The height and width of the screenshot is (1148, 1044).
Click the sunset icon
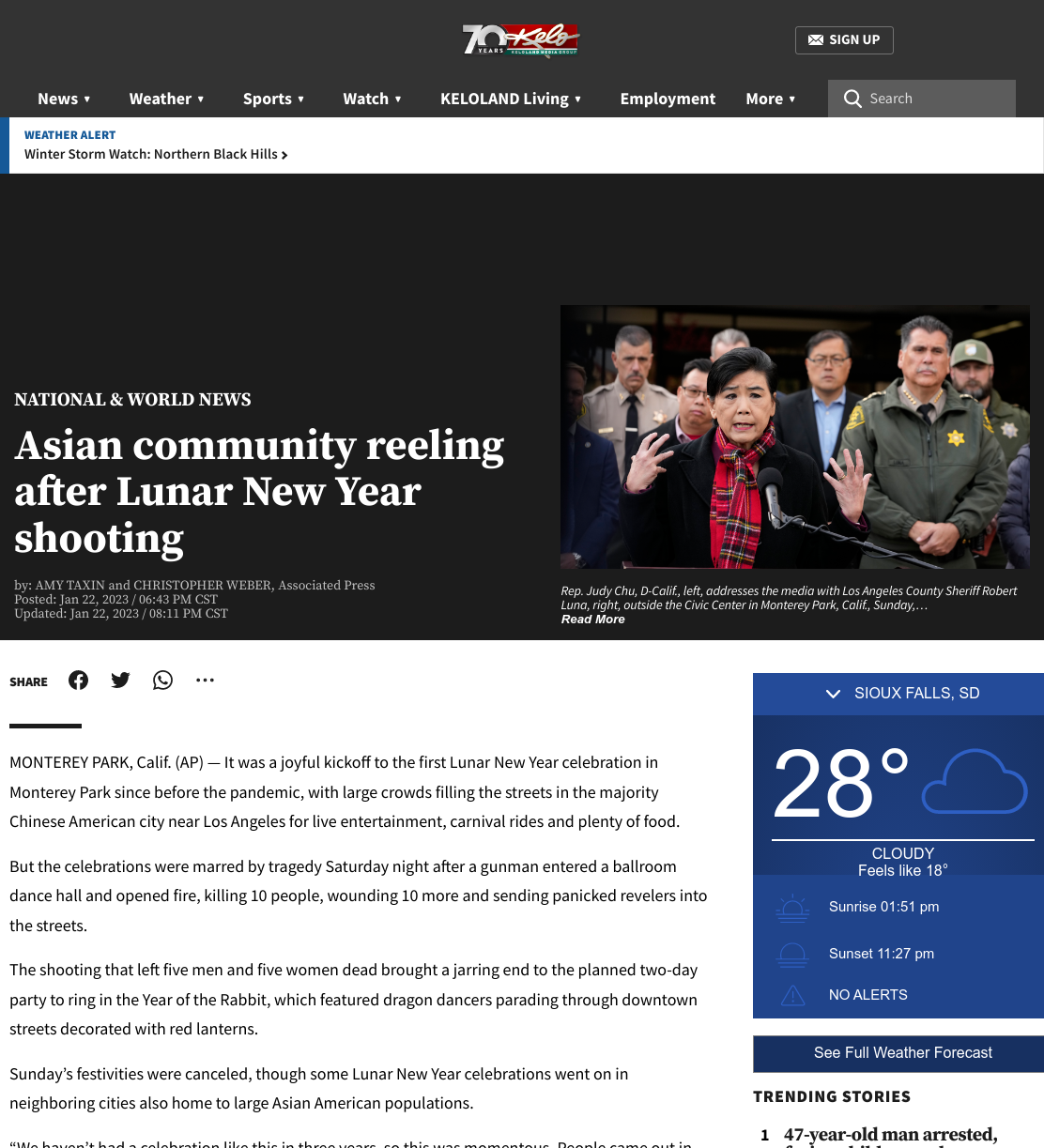792,955
